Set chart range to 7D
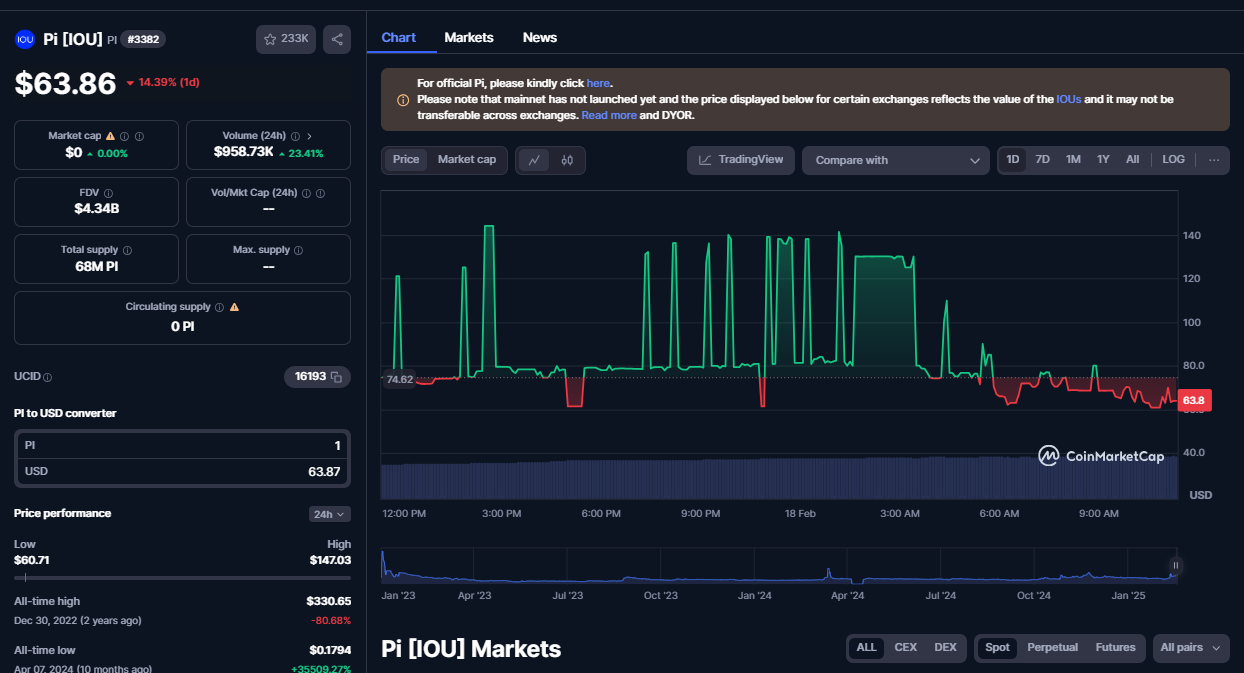Image resolution: width=1244 pixels, height=673 pixels. pyautogui.click(x=1043, y=160)
